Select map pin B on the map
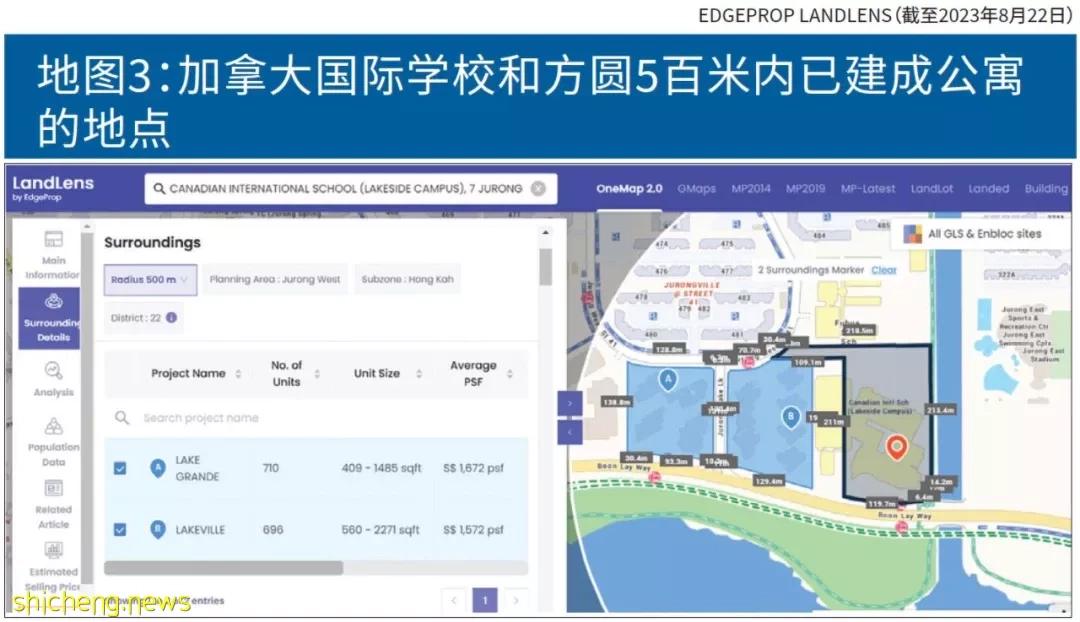Viewport: 1080px width, 622px height. point(791,417)
